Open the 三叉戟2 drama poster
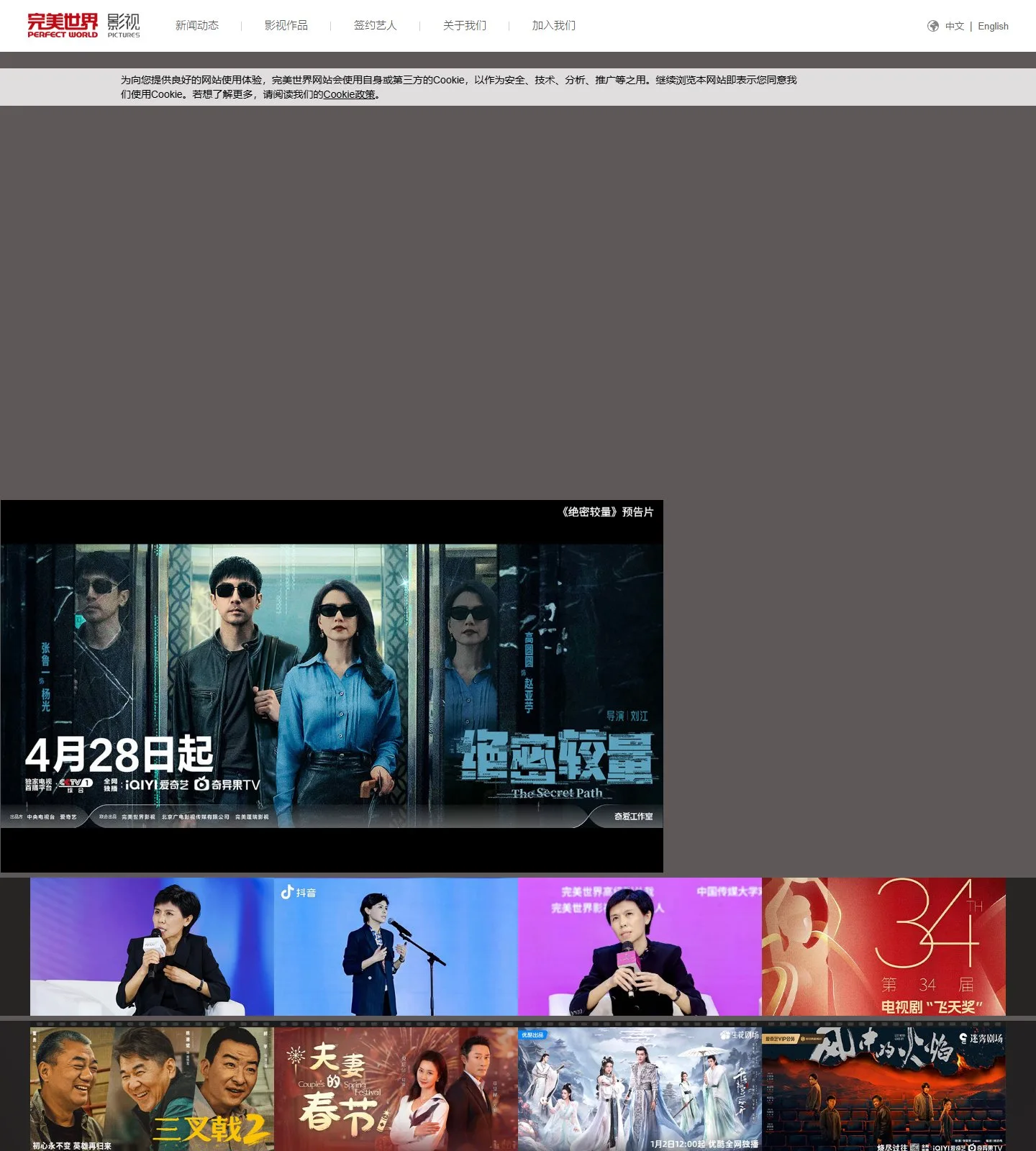This screenshot has width=1036, height=1151. point(152,1089)
